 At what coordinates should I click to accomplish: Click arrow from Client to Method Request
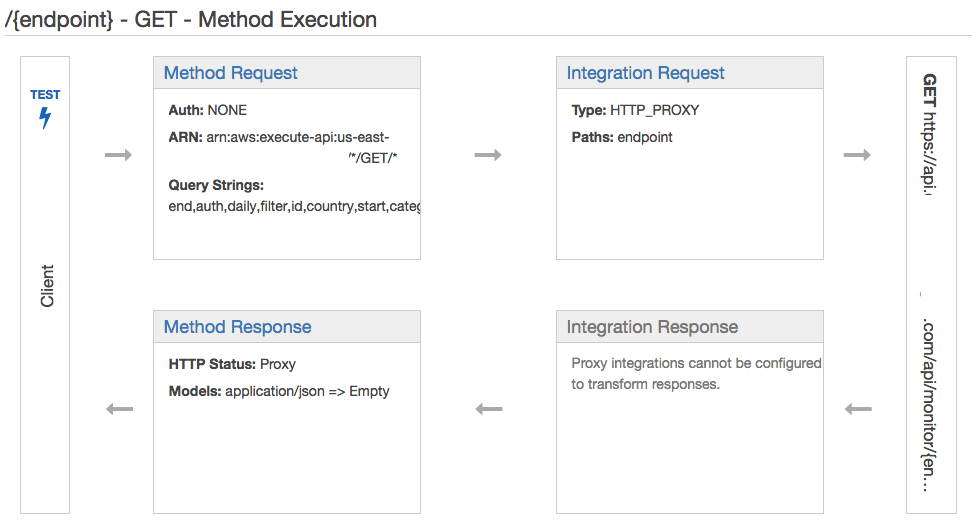(x=118, y=155)
